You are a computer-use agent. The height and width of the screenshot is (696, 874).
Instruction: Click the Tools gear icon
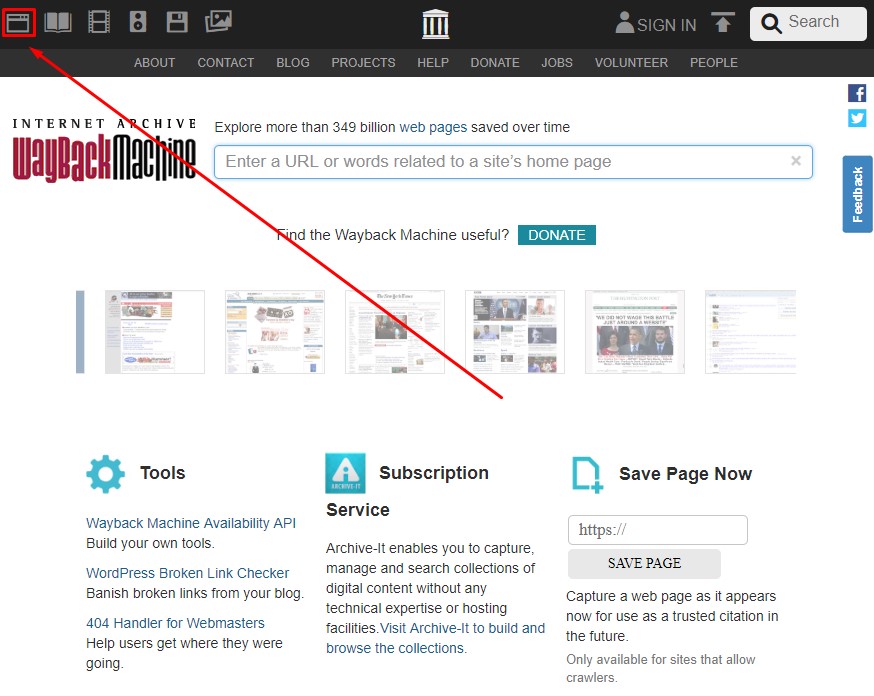click(x=105, y=474)
